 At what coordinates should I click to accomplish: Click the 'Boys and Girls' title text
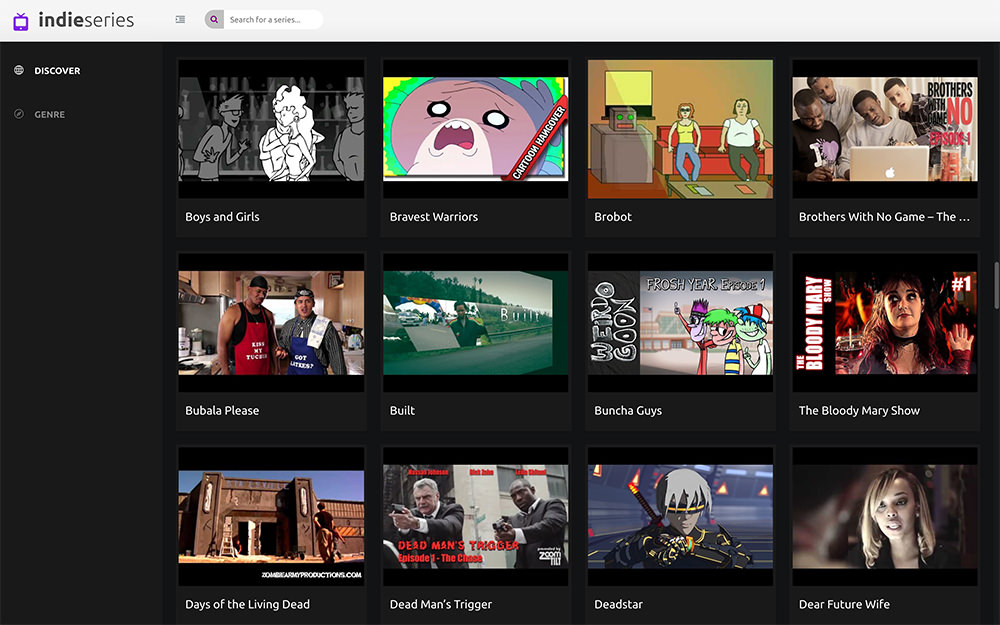pyautogui.click(x=223, y=217)
